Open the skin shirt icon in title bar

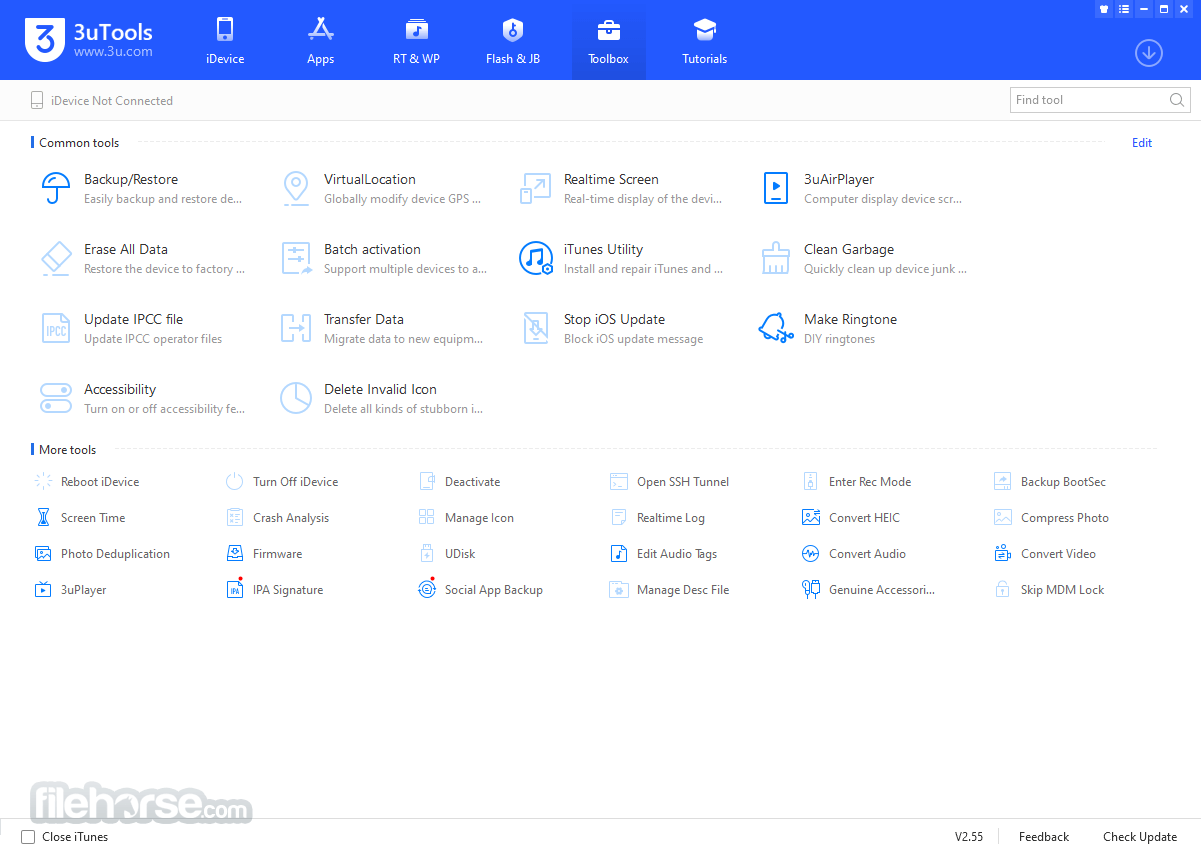pos(1104,9)
